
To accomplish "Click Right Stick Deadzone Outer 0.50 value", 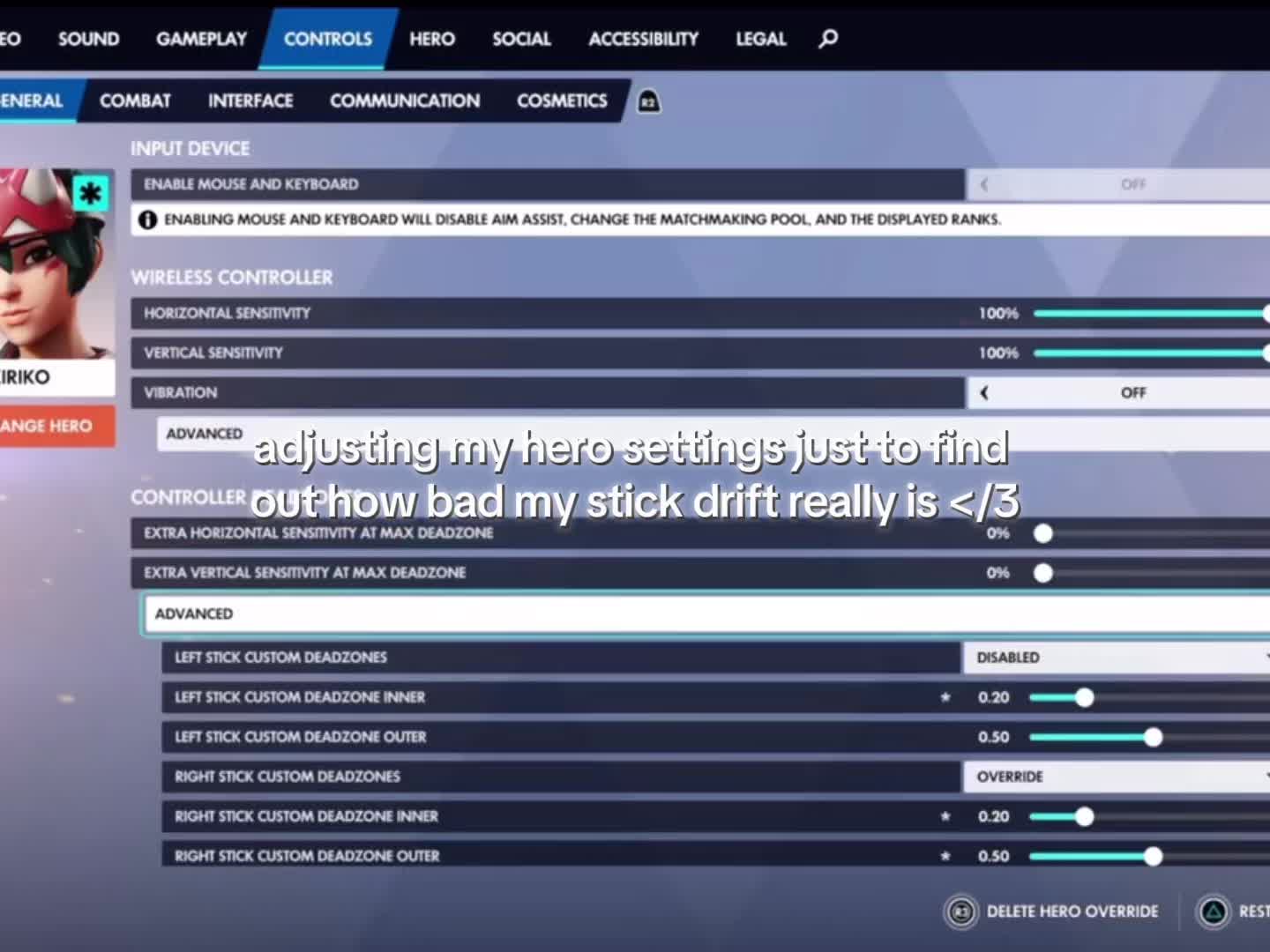I will 993,856.
